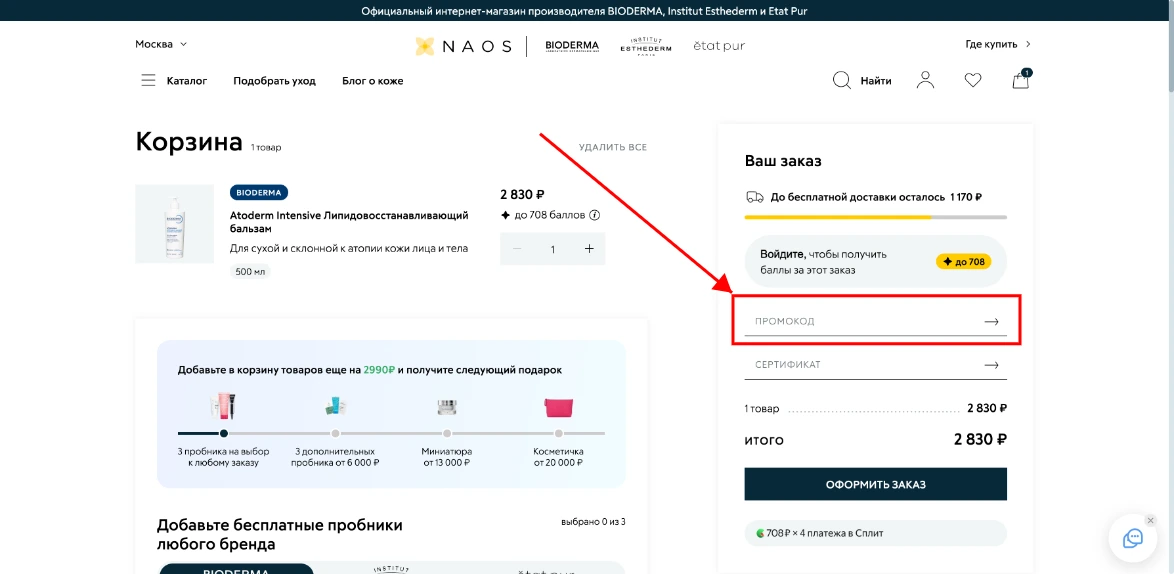Expand the Москва city selector
Image resolution: width=1174 pixels, height=574 pixels.
pyautogui.click(x=161, y=44)
